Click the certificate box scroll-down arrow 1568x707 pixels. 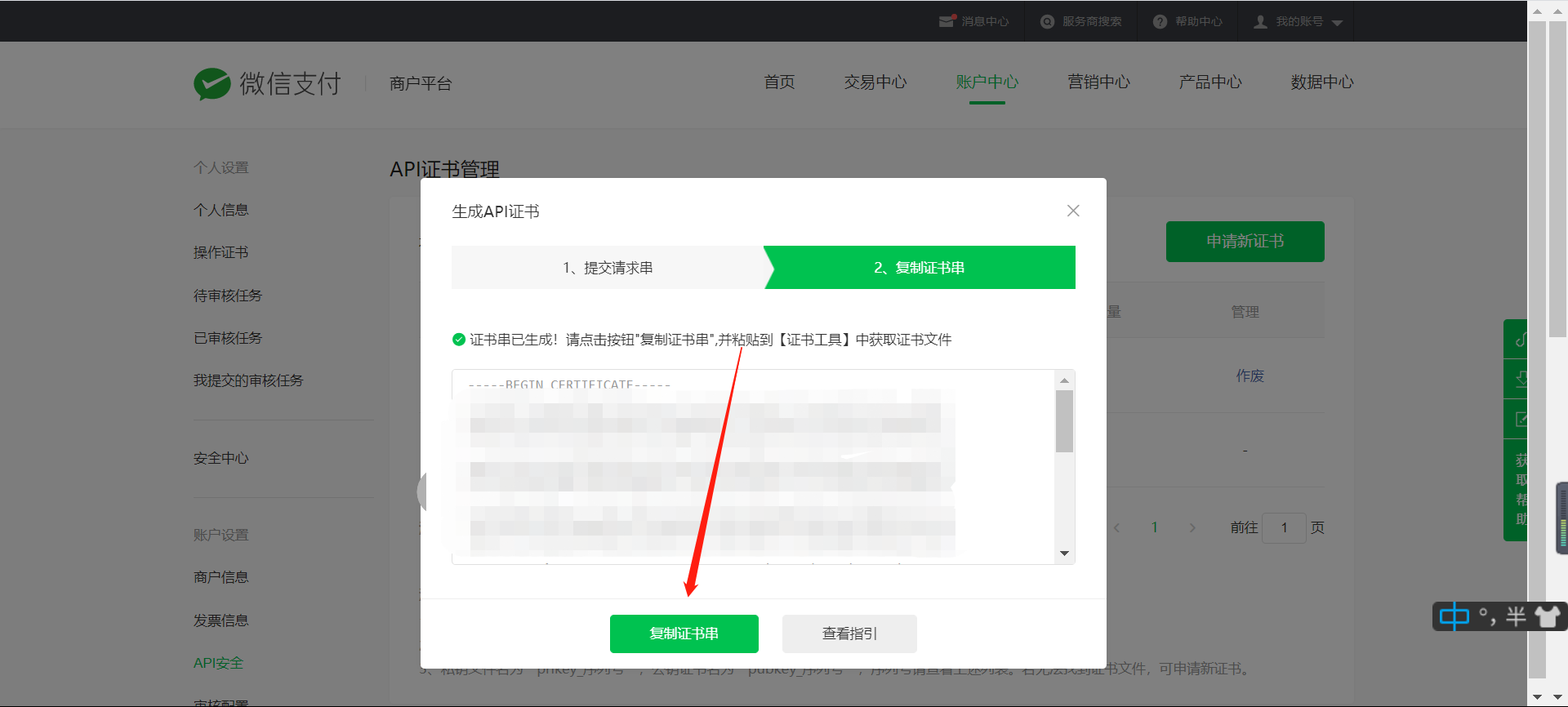coord(1064,554)
